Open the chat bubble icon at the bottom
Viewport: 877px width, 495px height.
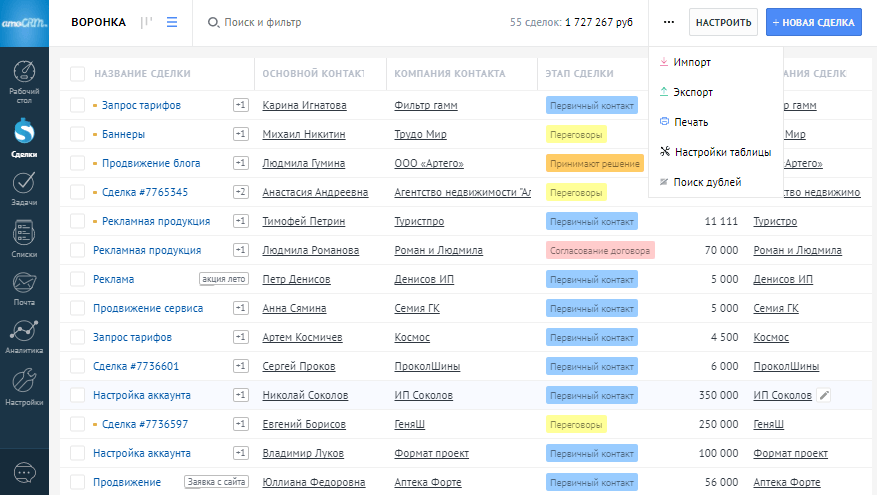click(x=24, y=472)
